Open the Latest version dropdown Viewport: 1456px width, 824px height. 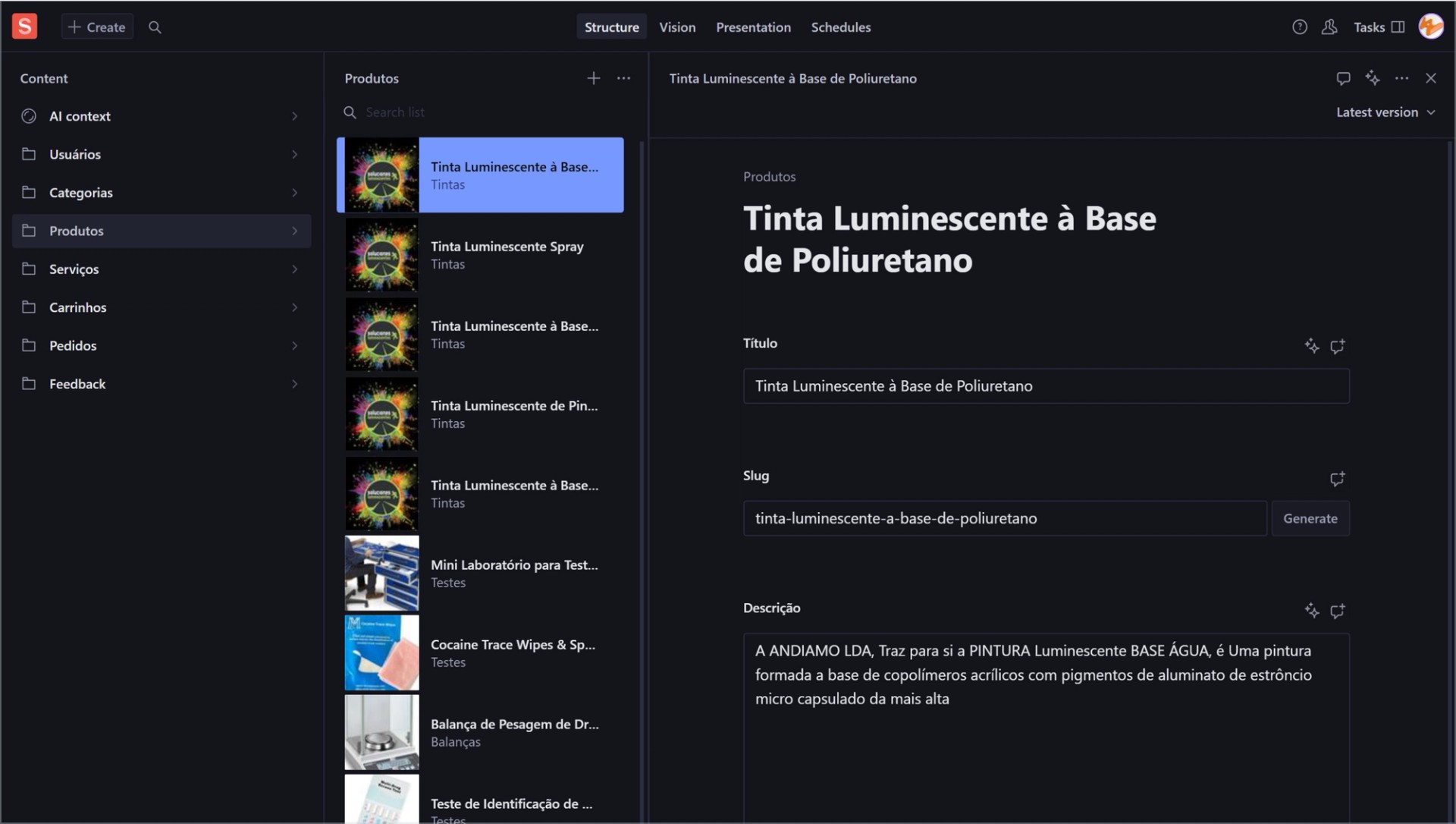coord(1385,112)
